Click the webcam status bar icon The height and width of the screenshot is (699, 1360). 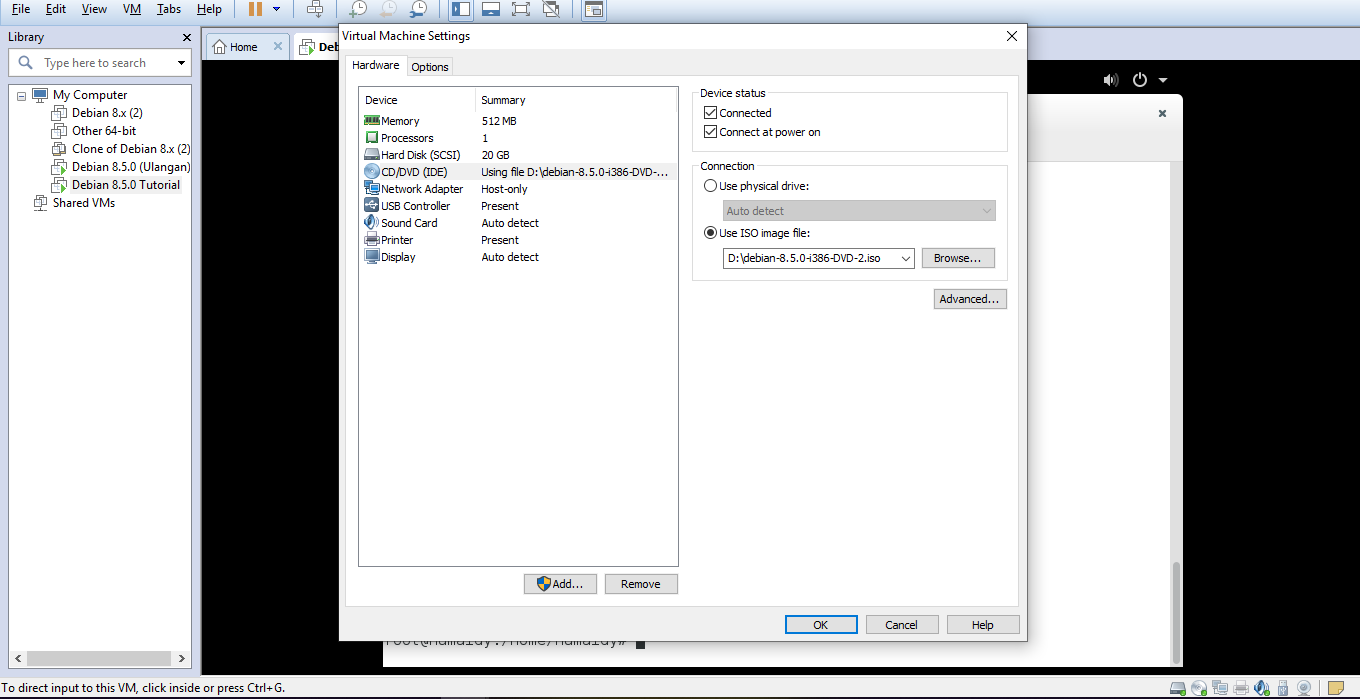1304,688
